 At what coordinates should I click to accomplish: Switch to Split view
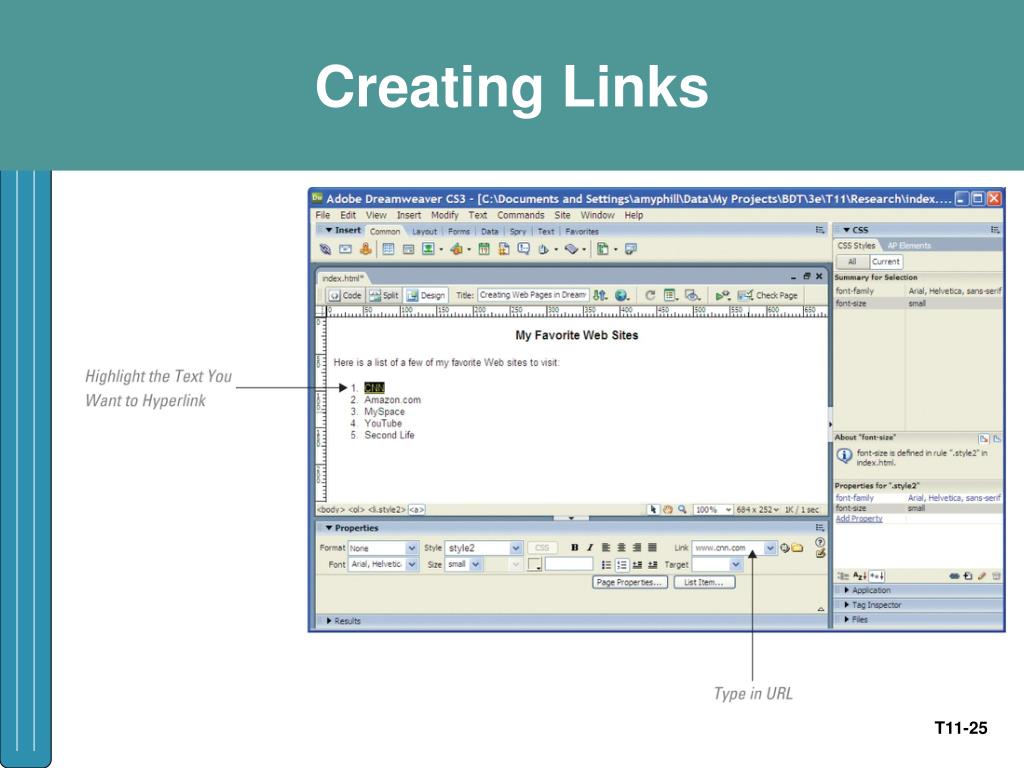tap(383, 295)
